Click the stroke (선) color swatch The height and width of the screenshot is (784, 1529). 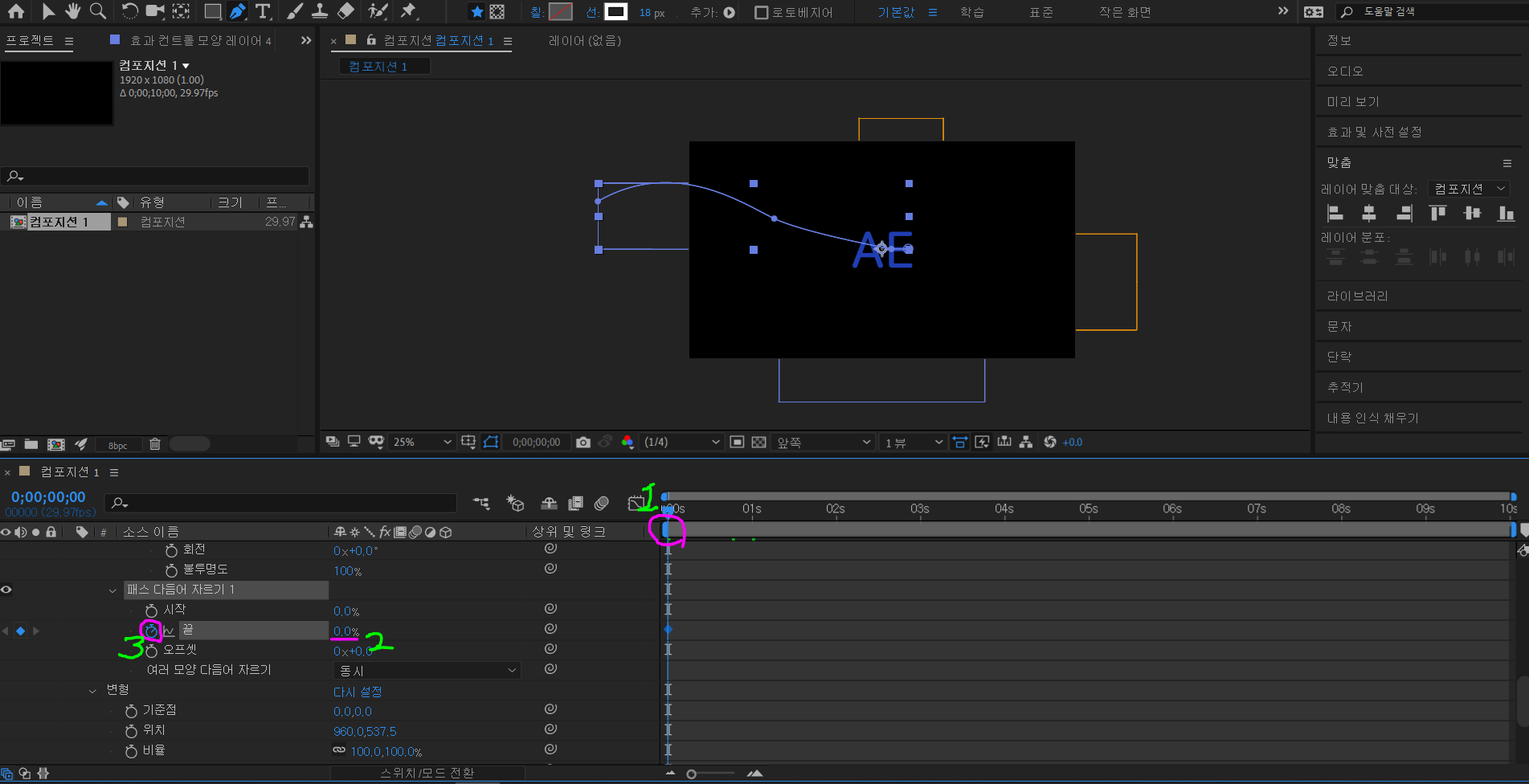(x=615, y=12)
